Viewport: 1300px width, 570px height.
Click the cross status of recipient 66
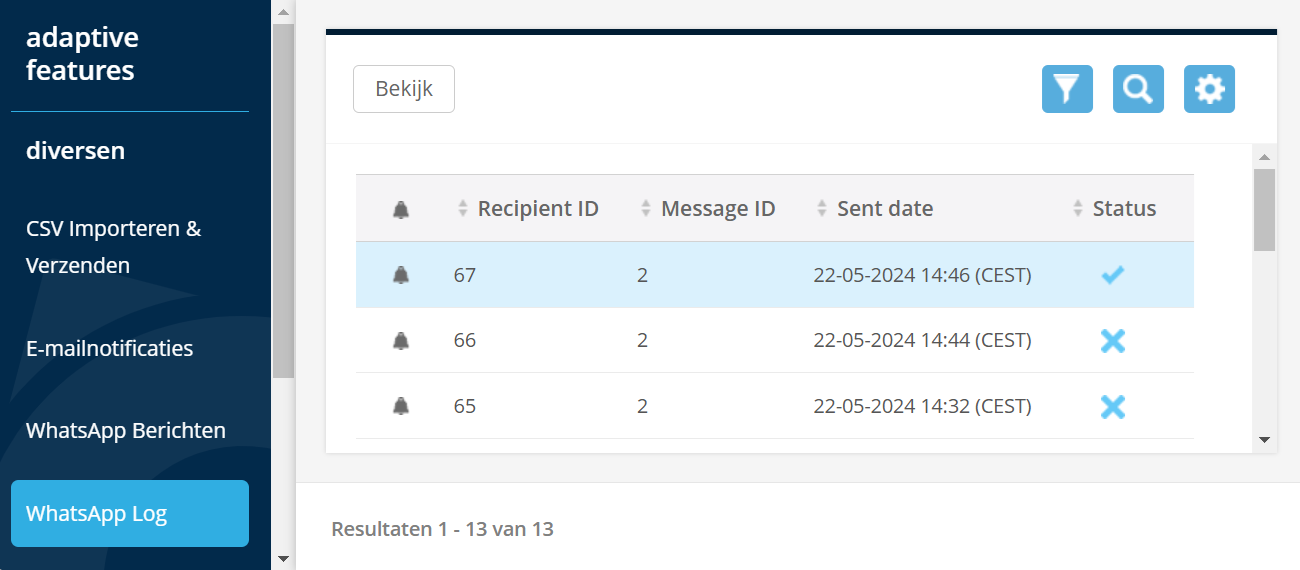(x=1112, y=341)
